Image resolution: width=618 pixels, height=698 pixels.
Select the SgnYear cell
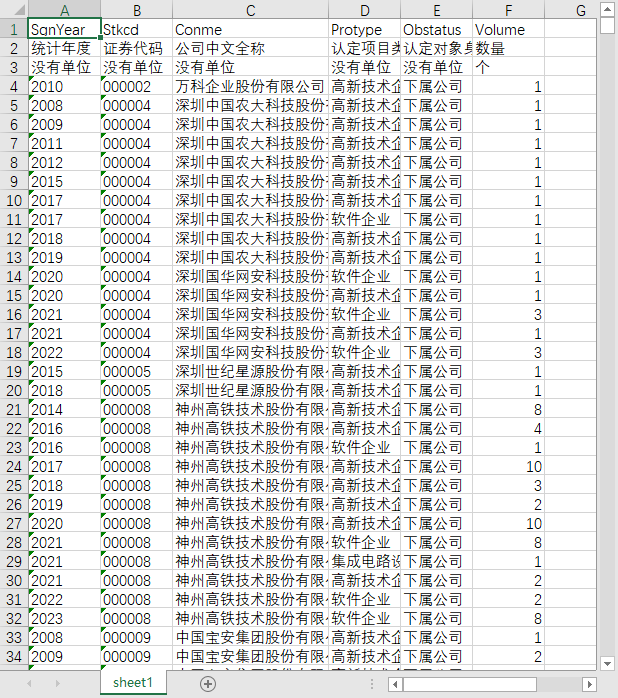coord(65,29)
